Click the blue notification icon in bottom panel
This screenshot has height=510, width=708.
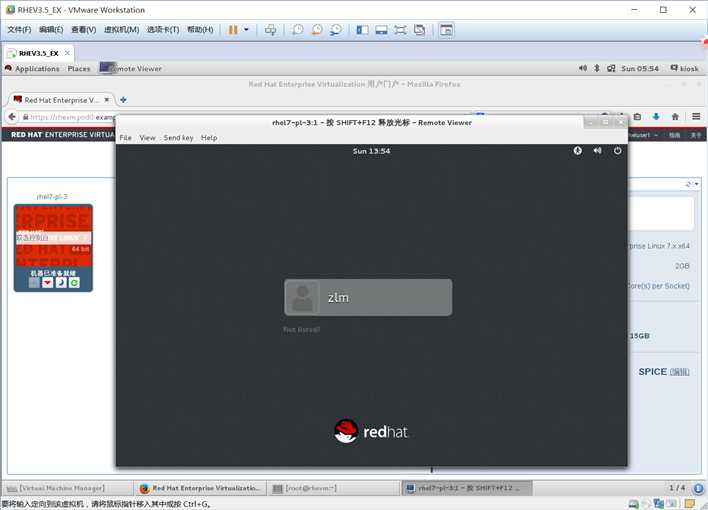pos(698,488)
